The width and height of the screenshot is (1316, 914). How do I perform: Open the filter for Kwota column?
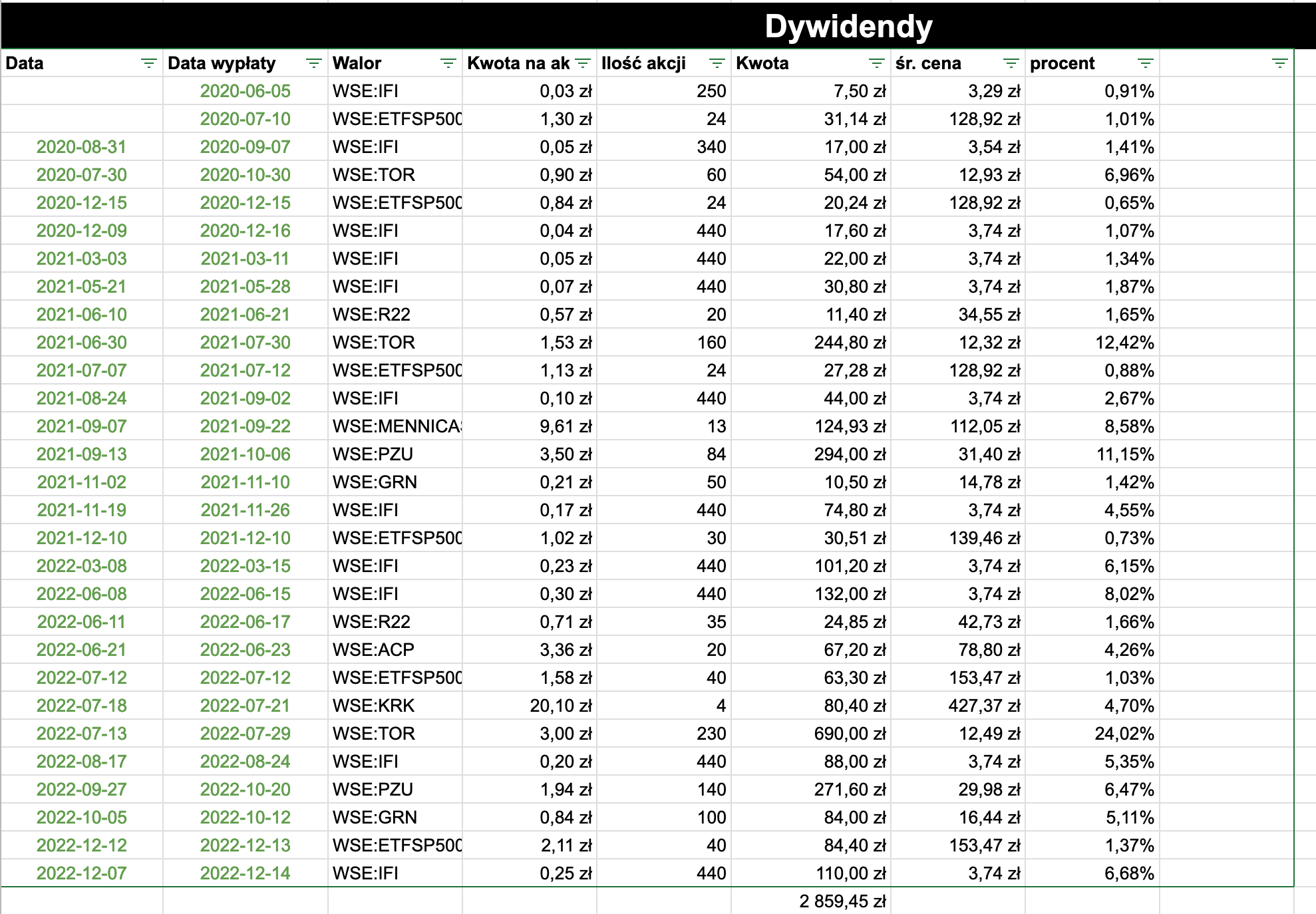(876, 63)
